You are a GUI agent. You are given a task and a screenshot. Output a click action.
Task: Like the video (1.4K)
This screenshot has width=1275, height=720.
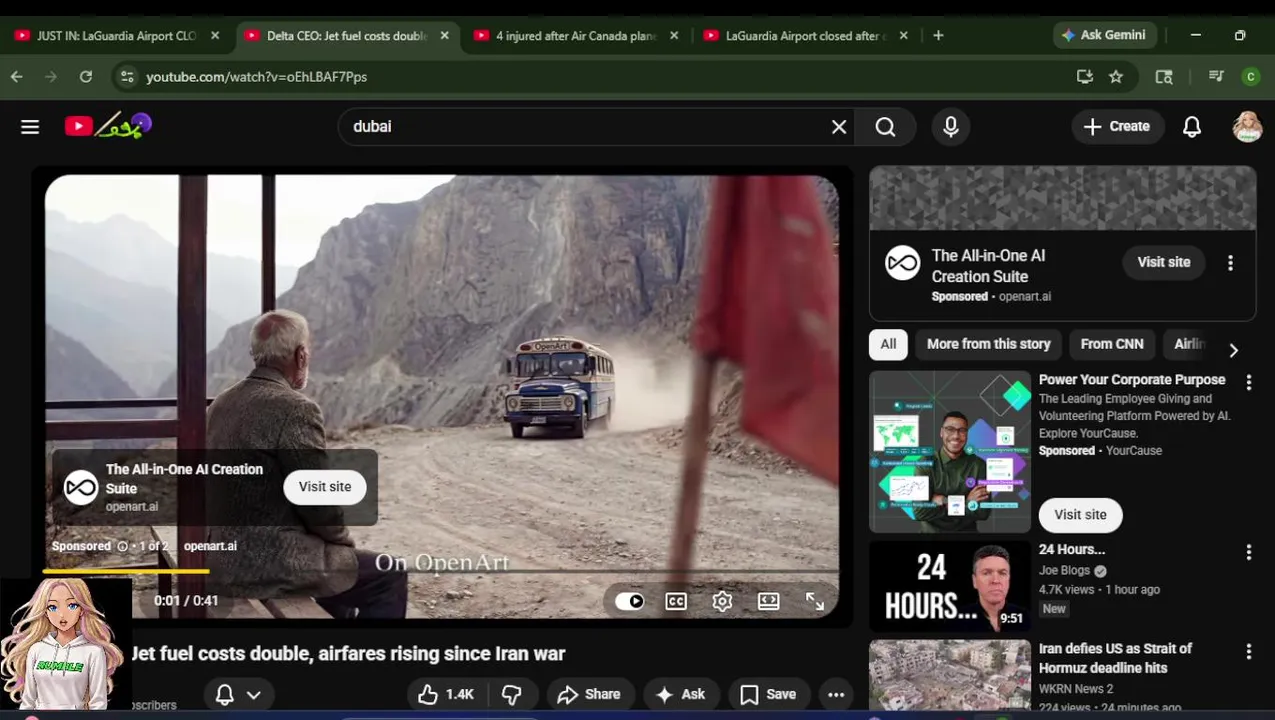pos(446,694)
